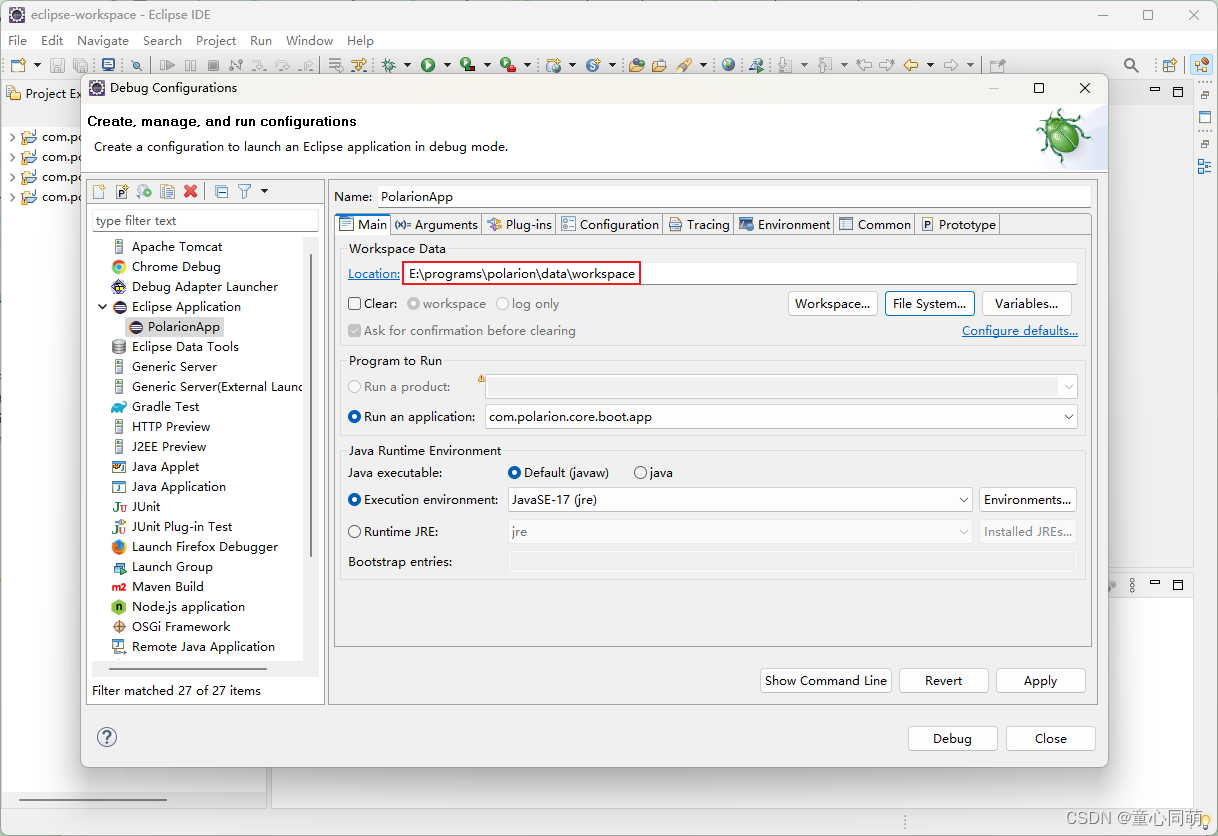
Task: Delete selected launch configuration with red X
Action: pyautogui.click(x=191, y=191)
